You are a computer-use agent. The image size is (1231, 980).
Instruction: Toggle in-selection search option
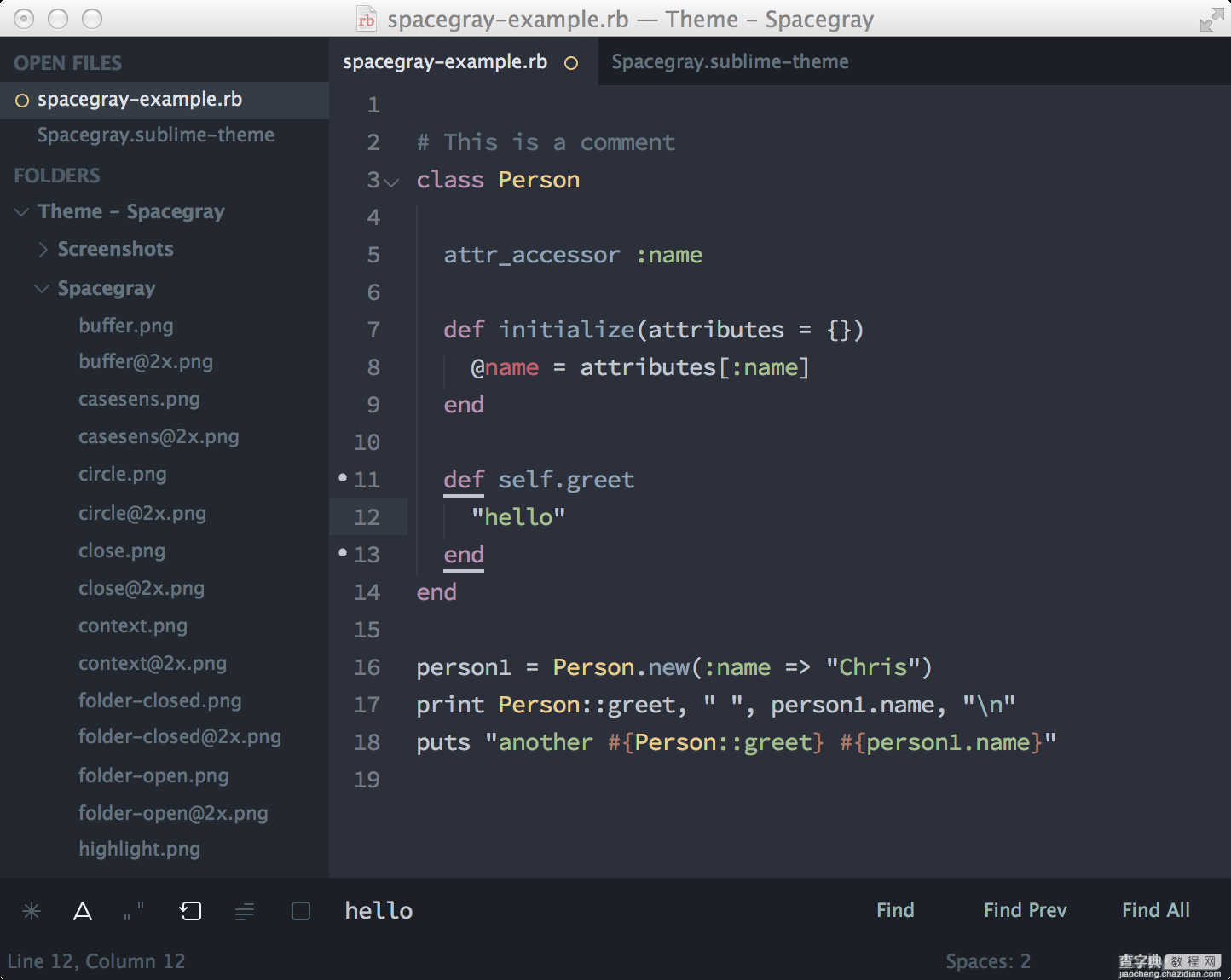coord(245,912)
